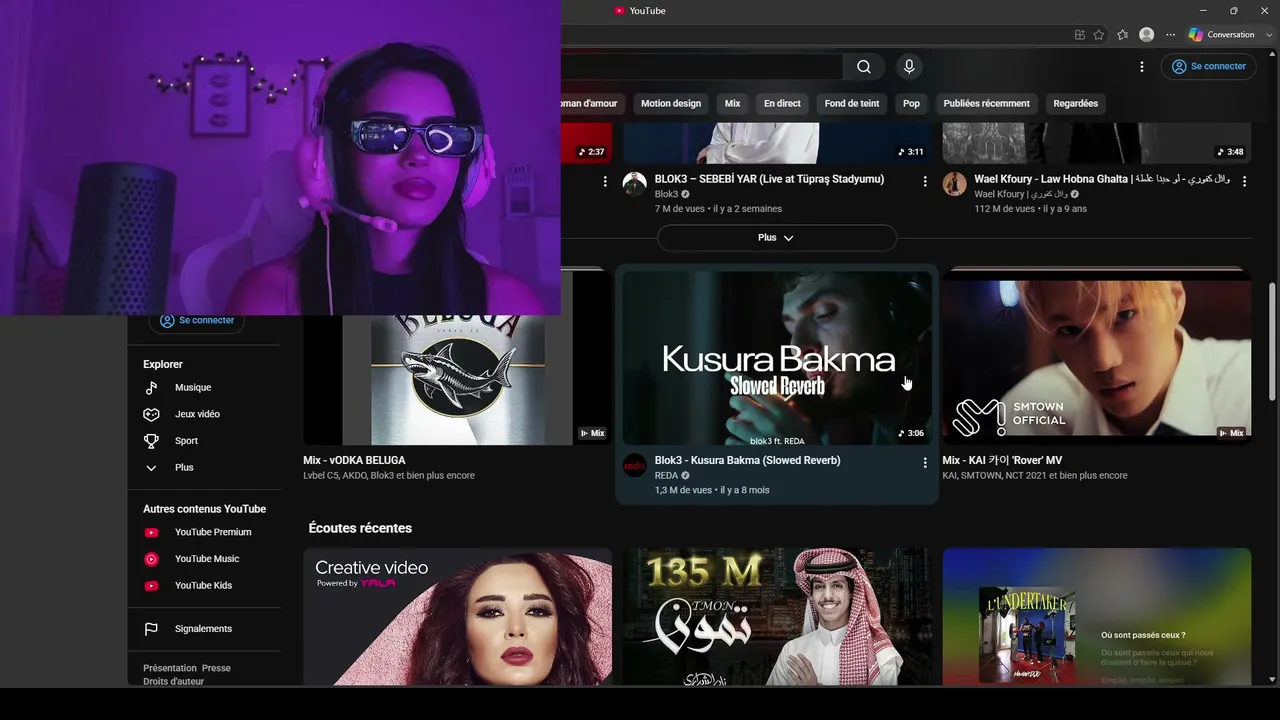
Task: Open the browser settings ellipsis menu
Action: [1170, 34]
